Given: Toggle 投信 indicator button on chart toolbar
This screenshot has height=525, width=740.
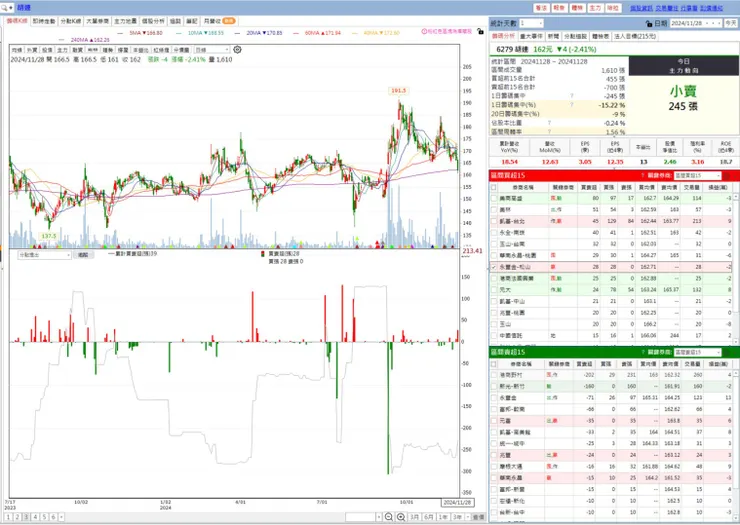Looking at the screenshot, I should pyautogui.click(x=47, y=50).
